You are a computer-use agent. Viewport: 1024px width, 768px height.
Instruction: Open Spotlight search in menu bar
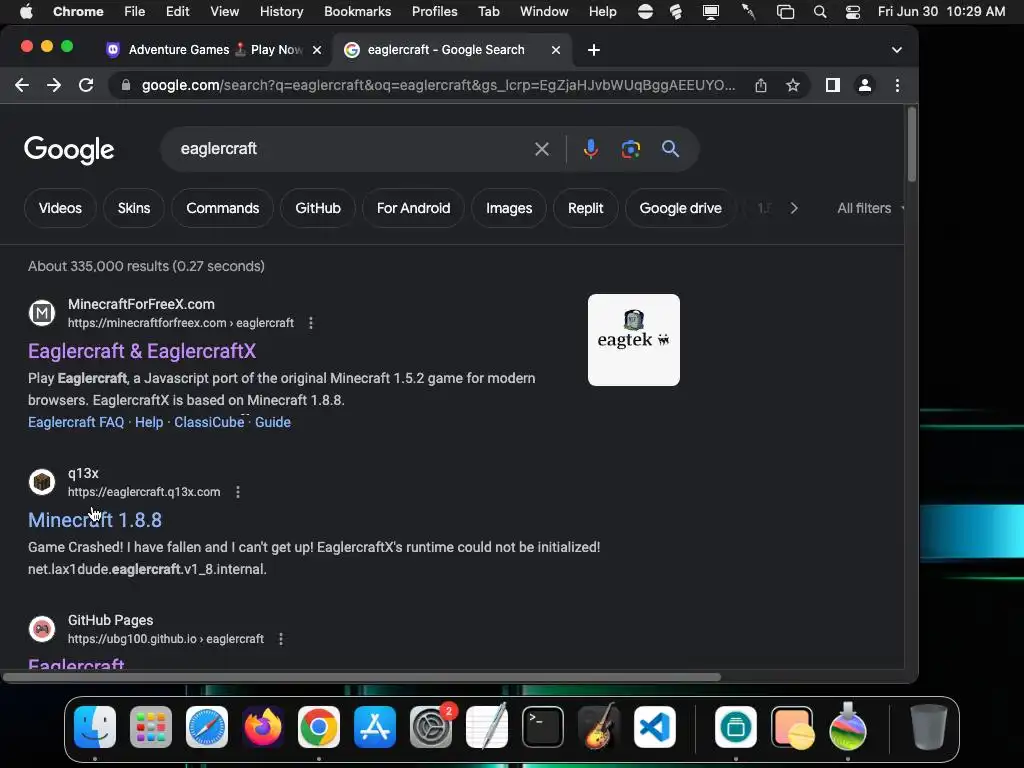click(x=820, y=12)
